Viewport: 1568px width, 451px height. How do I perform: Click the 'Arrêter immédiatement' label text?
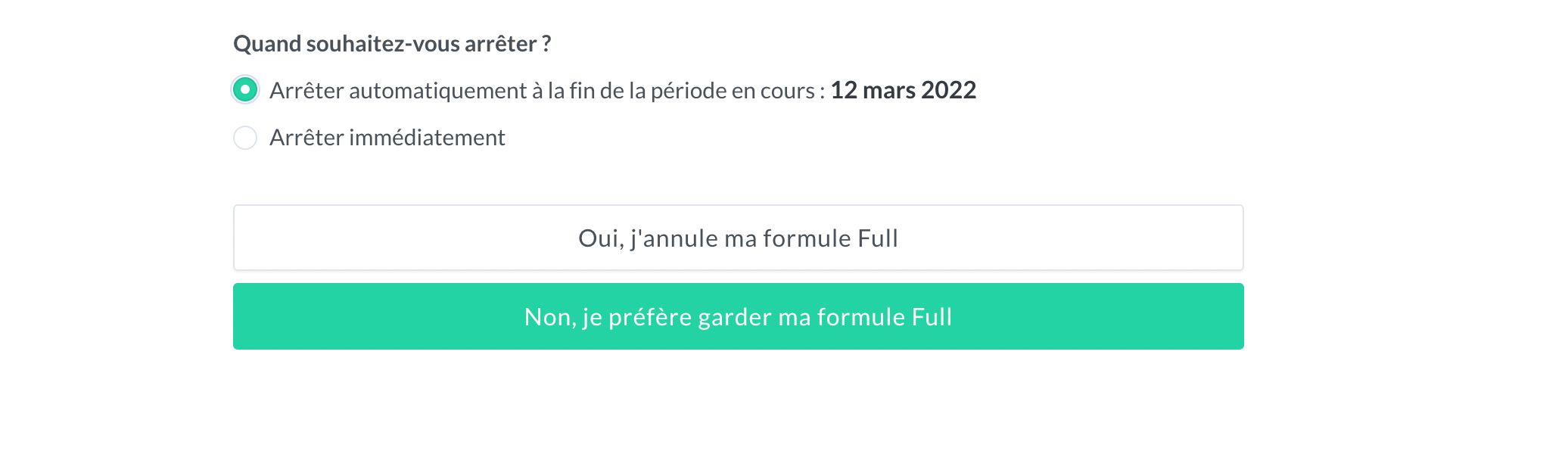click(x=387, y=138)
